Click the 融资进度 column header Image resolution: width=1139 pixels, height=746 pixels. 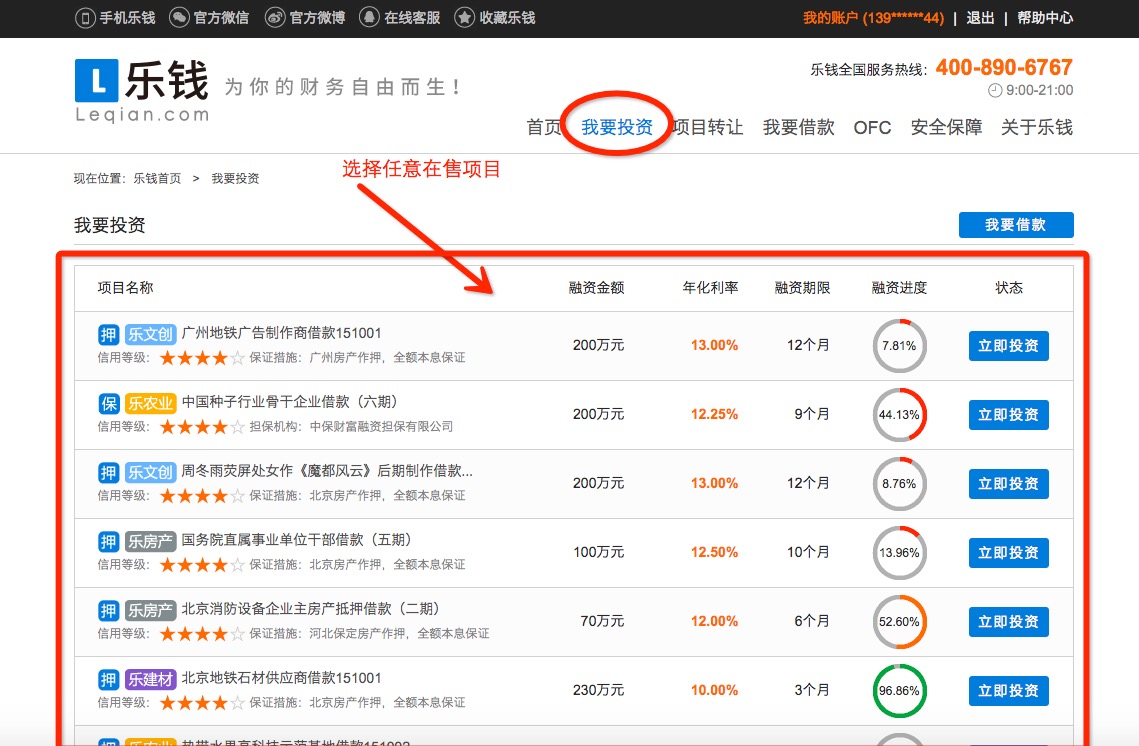pos(899,288)
